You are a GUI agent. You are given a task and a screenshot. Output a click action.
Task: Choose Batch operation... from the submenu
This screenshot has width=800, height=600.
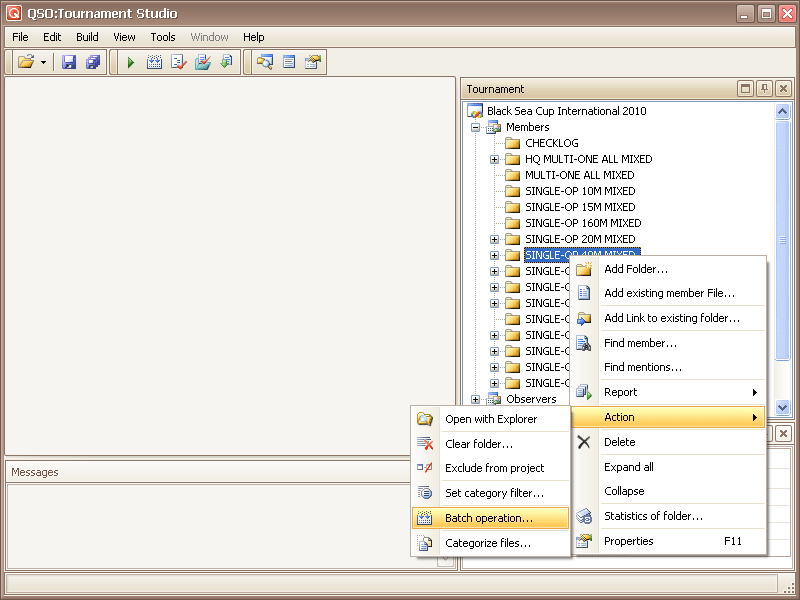(x=489, y=518)
